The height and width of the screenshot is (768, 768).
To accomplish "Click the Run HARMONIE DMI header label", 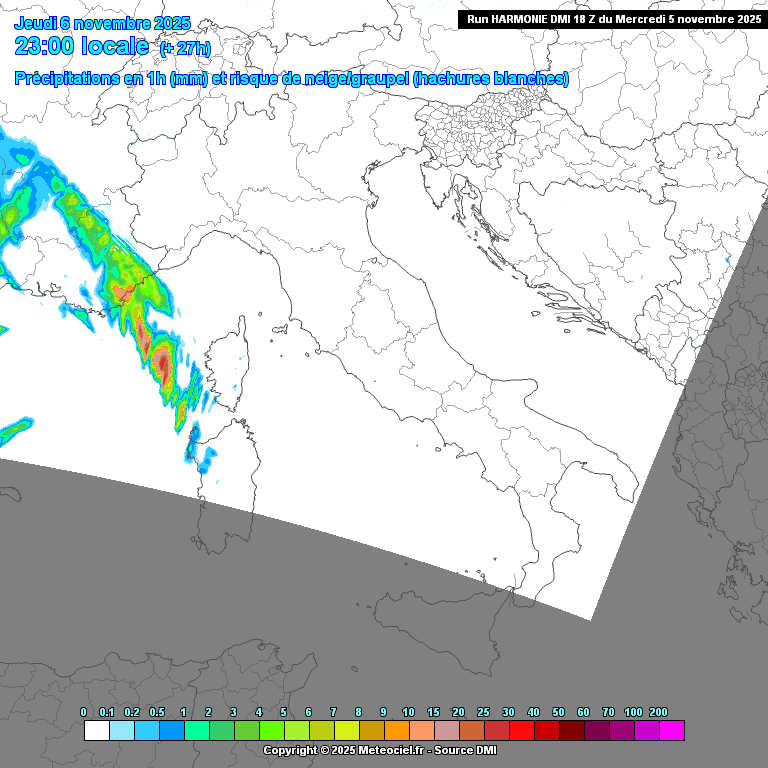I will click(x=612, y=19).
